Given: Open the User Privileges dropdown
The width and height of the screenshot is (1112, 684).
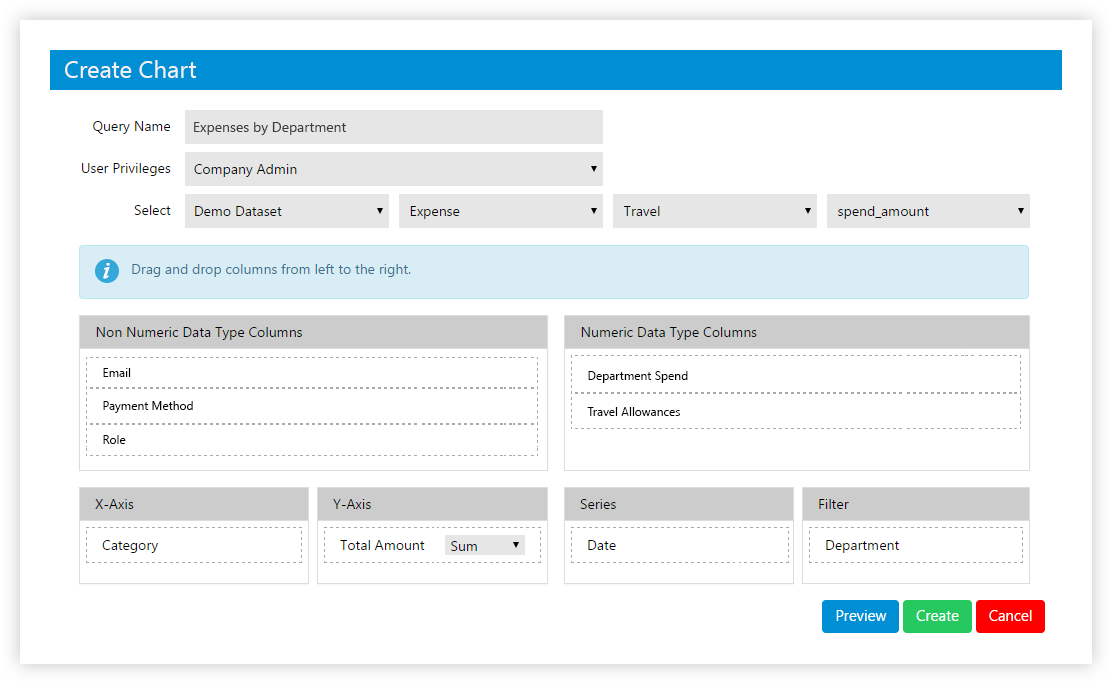Looking at the screenshot, I should (393, 169).
